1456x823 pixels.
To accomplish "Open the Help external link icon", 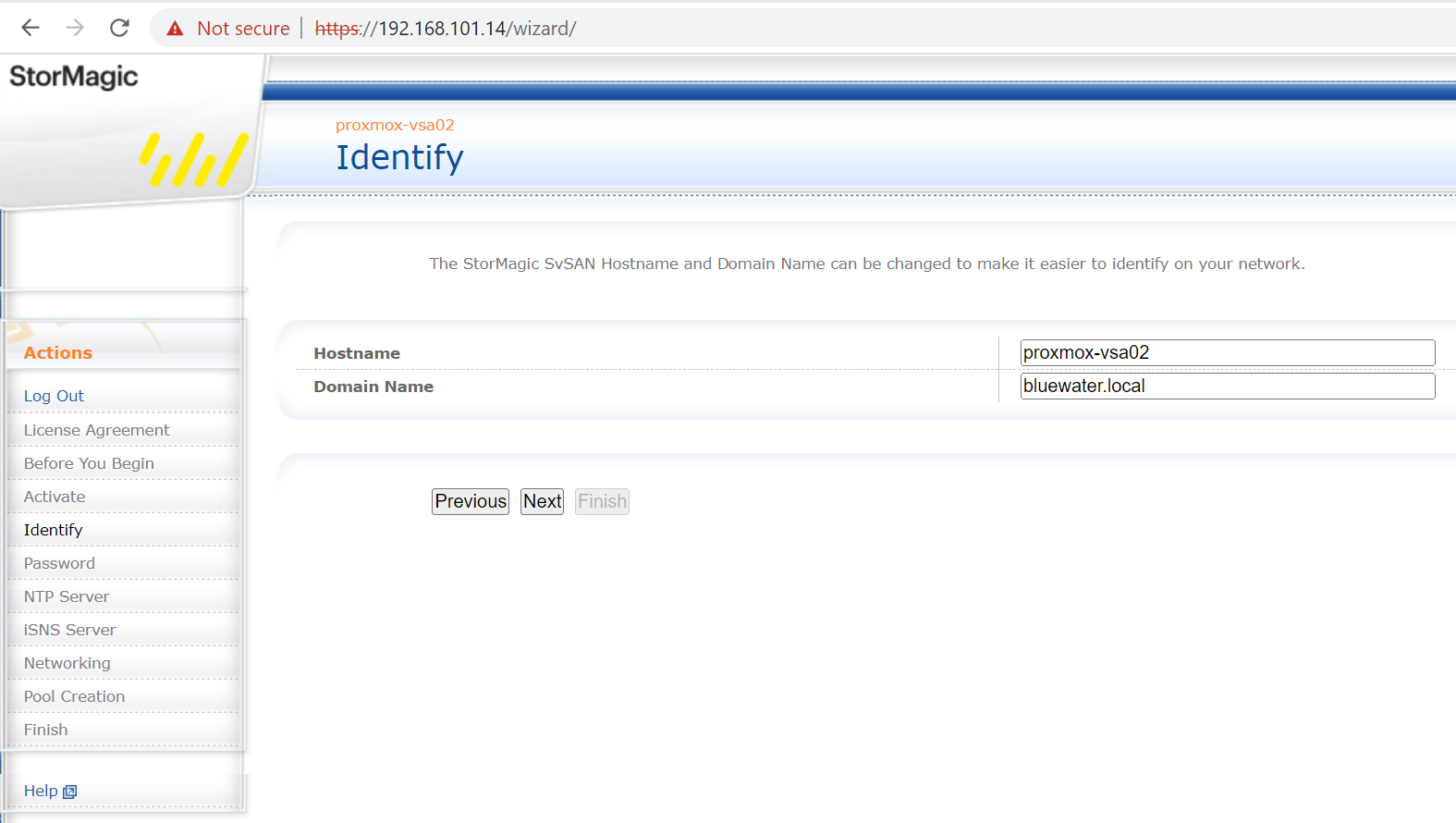I will click(x=69, y=792).
